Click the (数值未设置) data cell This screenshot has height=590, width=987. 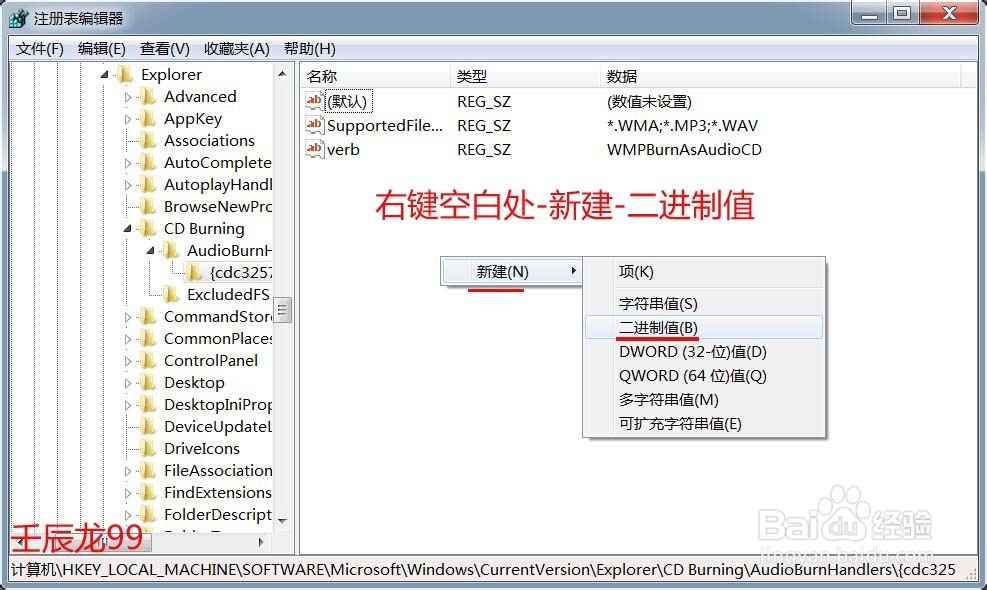(x=649, y=101)
